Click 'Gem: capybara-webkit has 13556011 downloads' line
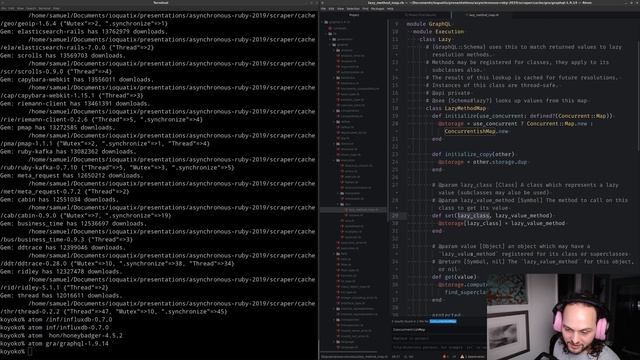 [76, 79]
